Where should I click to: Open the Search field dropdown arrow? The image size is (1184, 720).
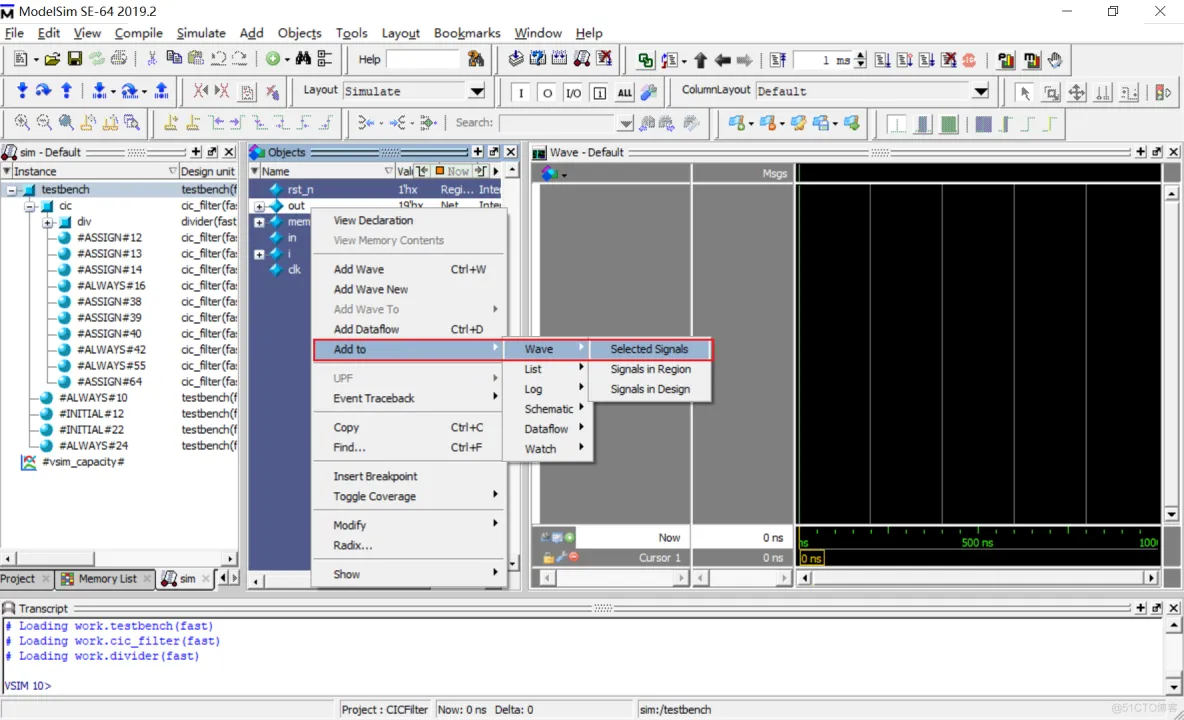coord(625,123)
